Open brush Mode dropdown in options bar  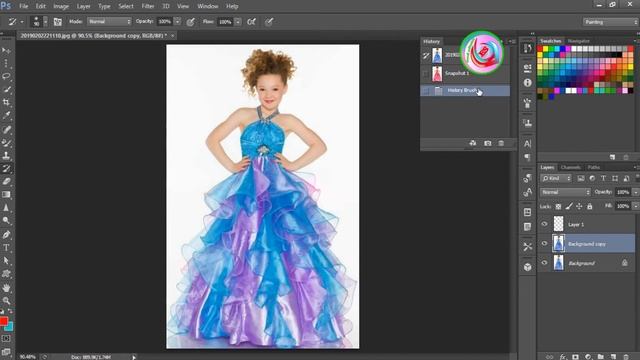tap(109, 22)
